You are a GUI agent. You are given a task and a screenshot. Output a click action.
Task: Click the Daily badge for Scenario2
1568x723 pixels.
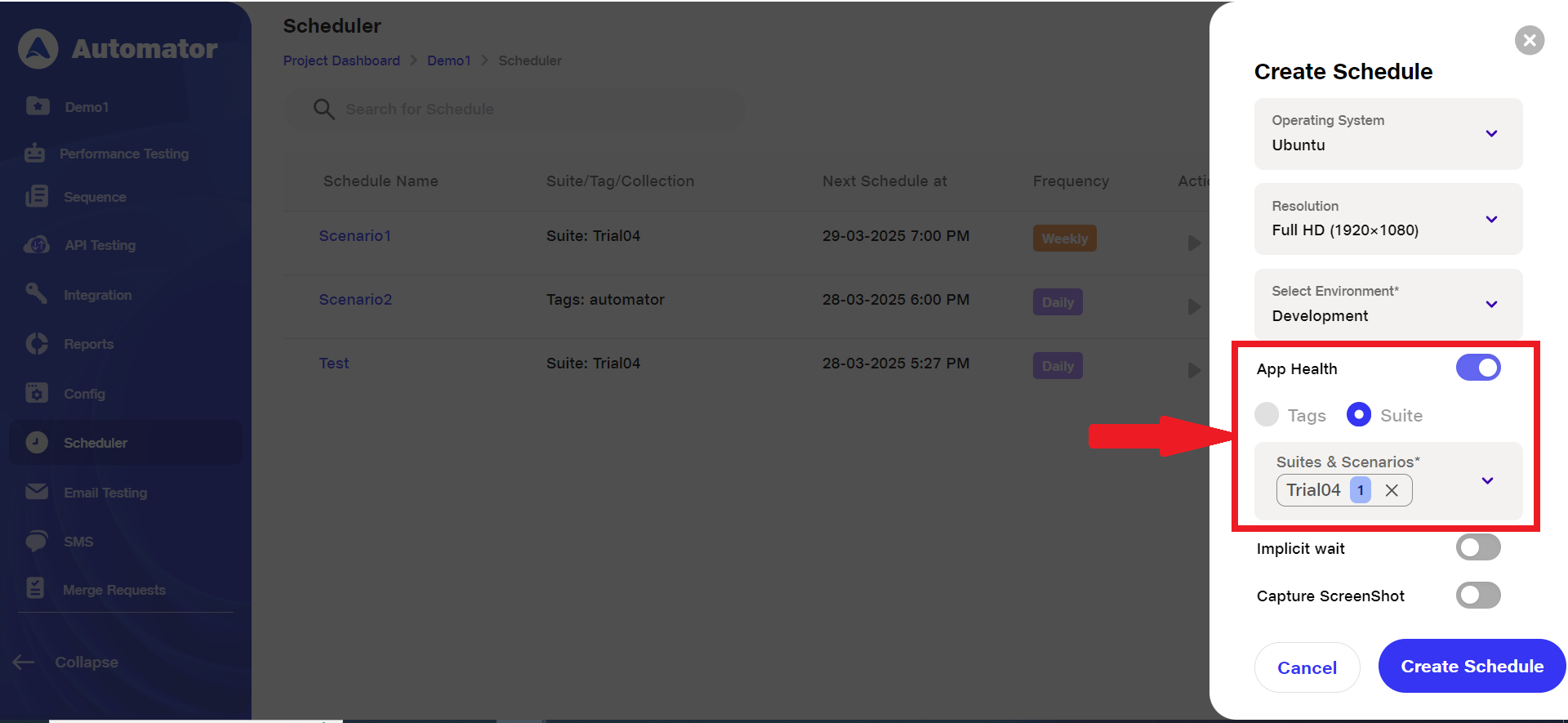[1058, 302]
